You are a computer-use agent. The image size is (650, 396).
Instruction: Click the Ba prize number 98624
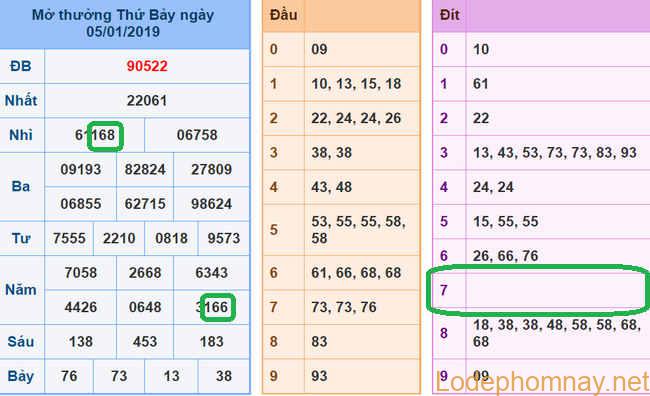click(211, 204)
